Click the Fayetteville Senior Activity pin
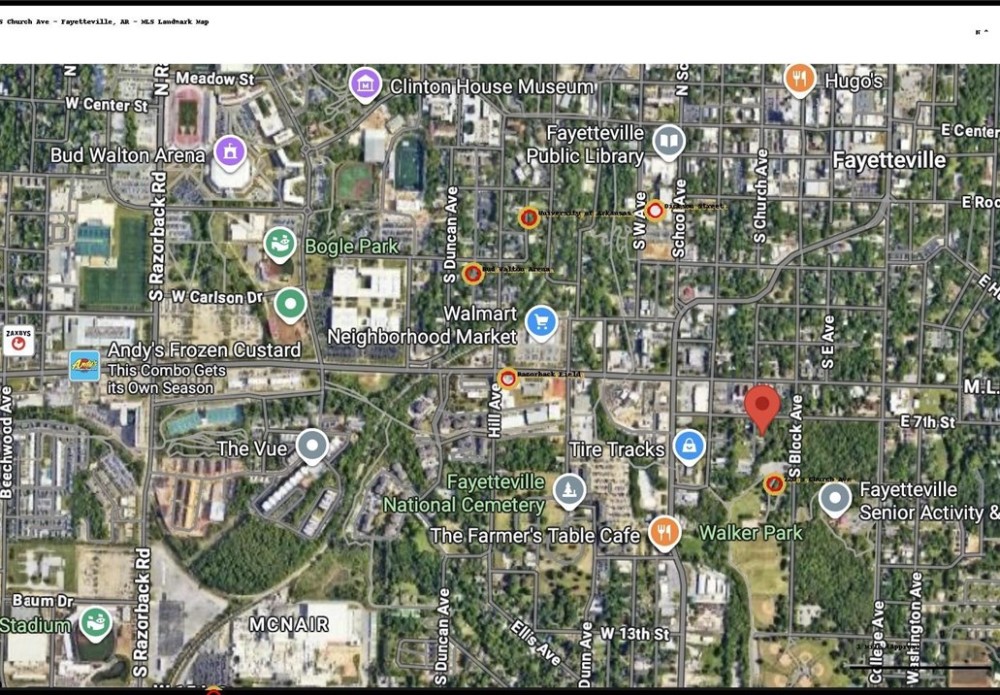Image resolution: width=1000 pixels, height=695 pixels. tap(835, 498)
